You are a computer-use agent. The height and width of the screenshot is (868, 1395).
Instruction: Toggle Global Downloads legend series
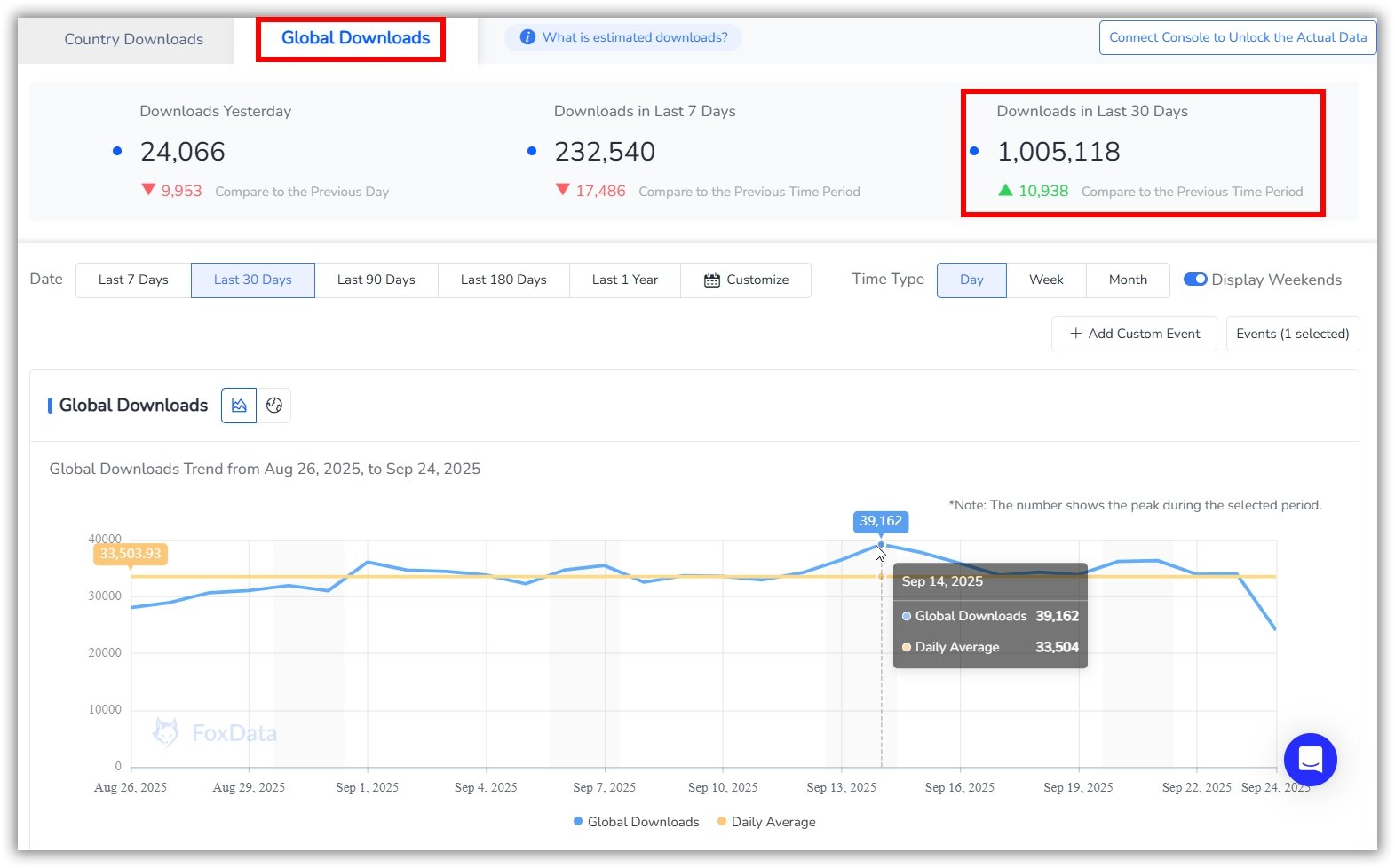pyautogui.click(x=637, y=822)
